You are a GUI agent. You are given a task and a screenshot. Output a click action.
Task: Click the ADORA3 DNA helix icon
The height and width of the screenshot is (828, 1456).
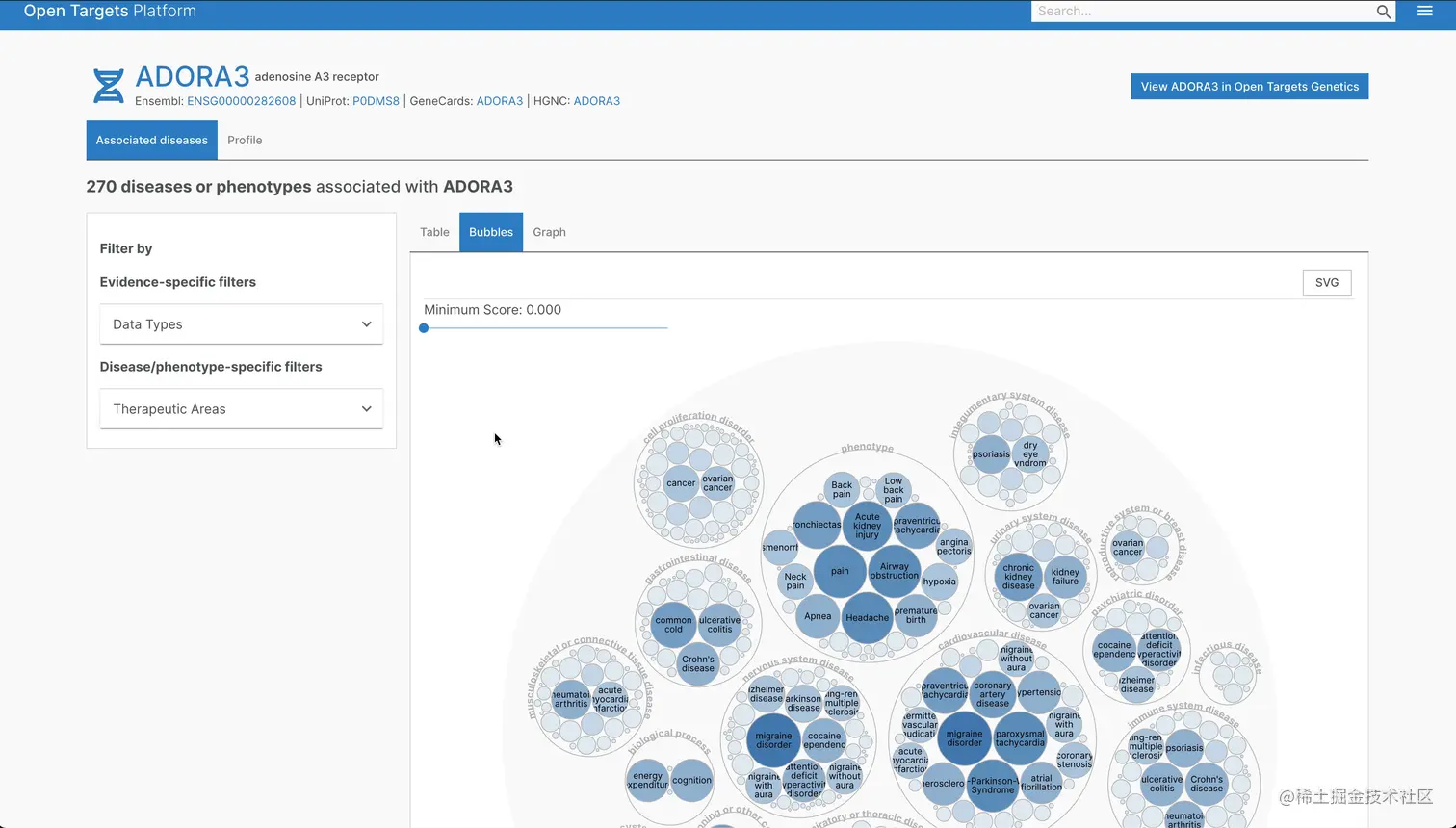coord(108,86)
